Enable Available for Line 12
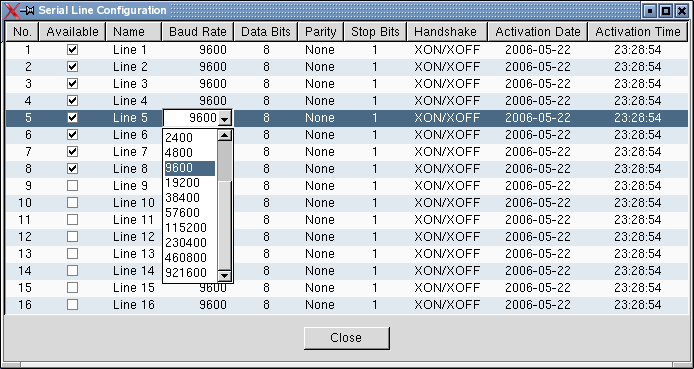The width and height of the screenshot is (694, 369). pyautogui.click(x=72, y=237)
